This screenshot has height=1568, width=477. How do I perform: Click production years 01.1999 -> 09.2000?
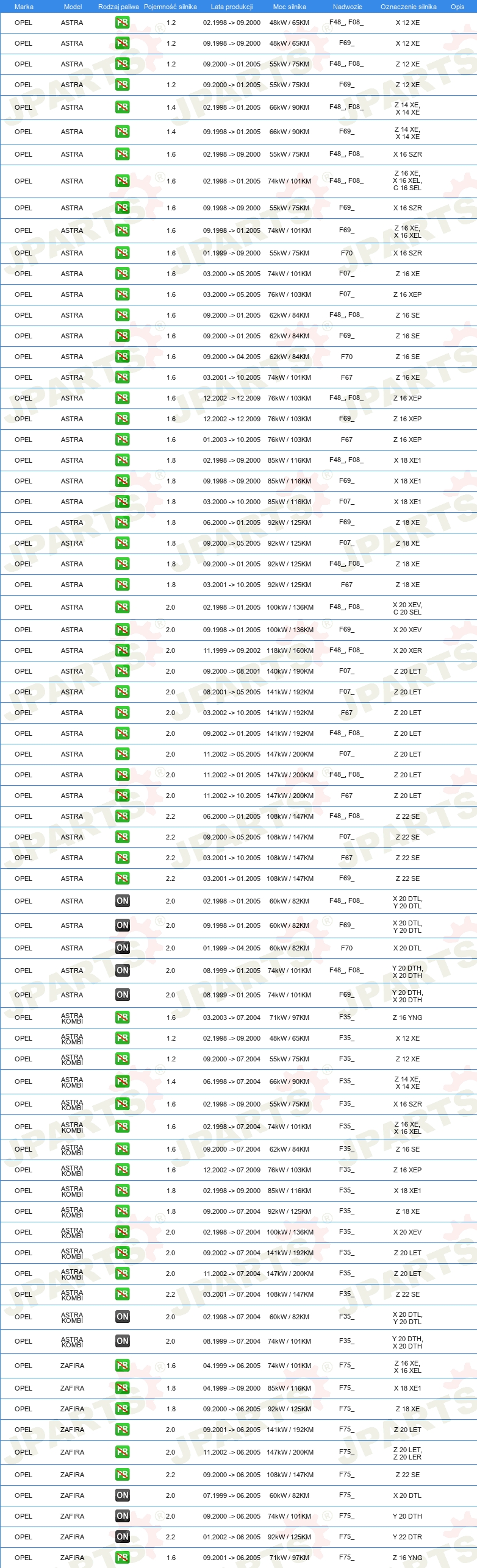coord(232,253)
